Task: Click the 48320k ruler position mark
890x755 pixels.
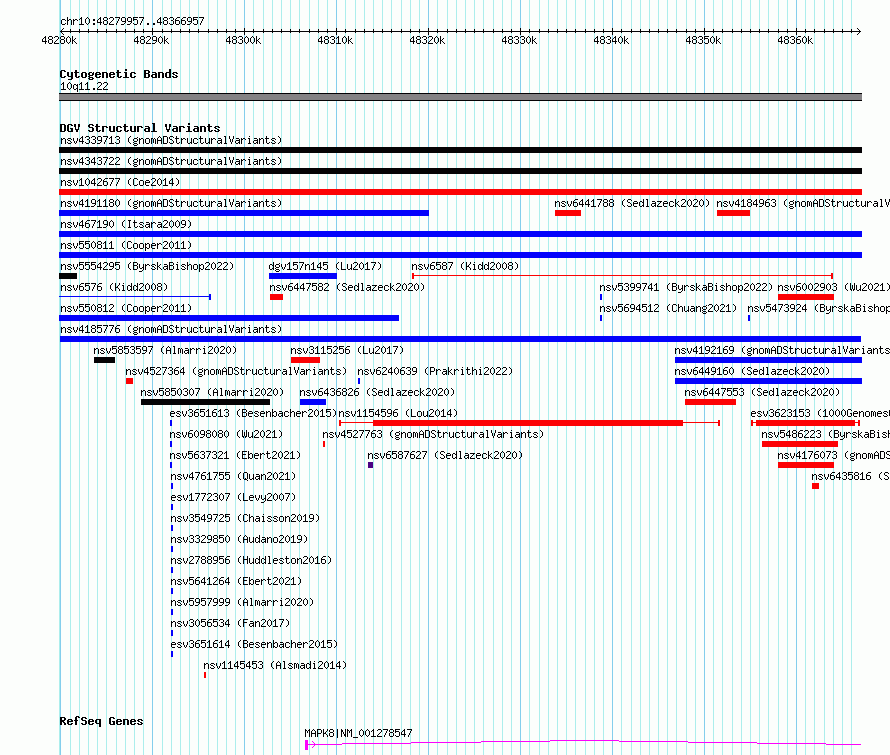Action: (427, 40)
